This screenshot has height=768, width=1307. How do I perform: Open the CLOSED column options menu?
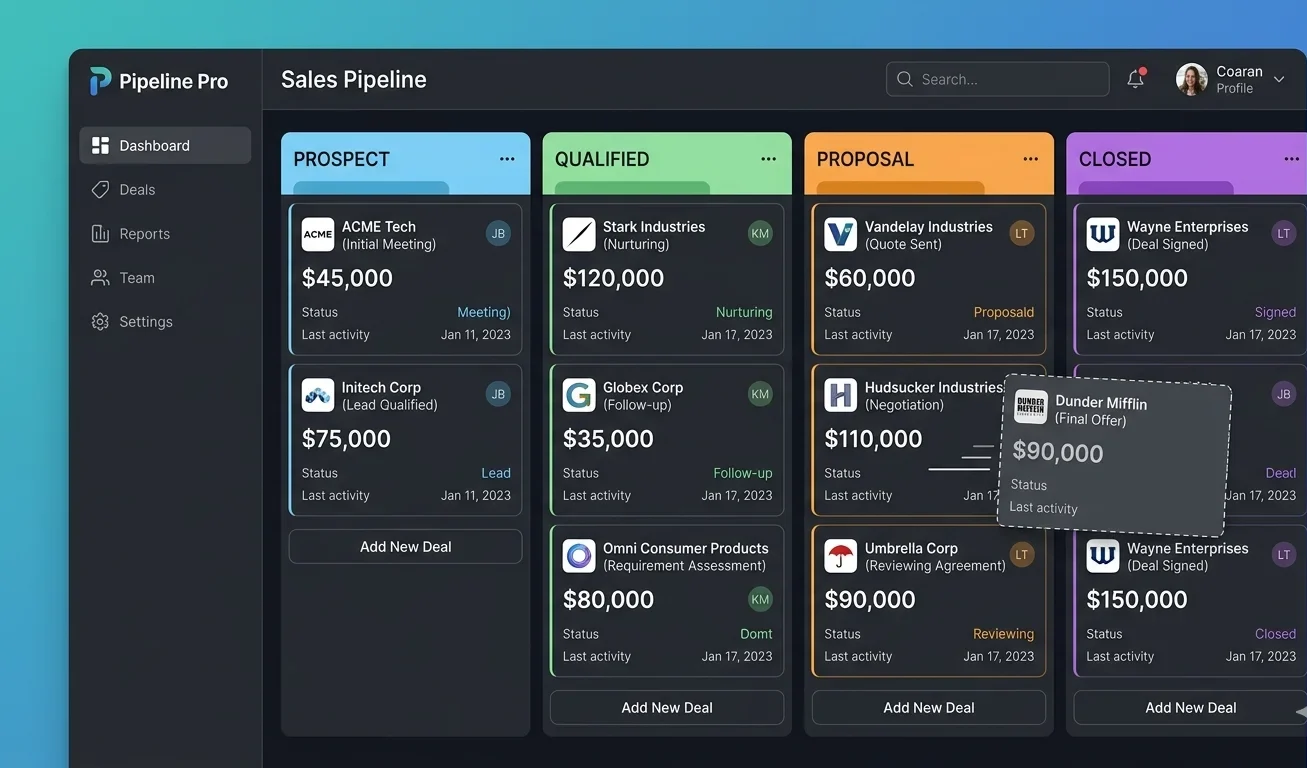[x=1293, y=157]
